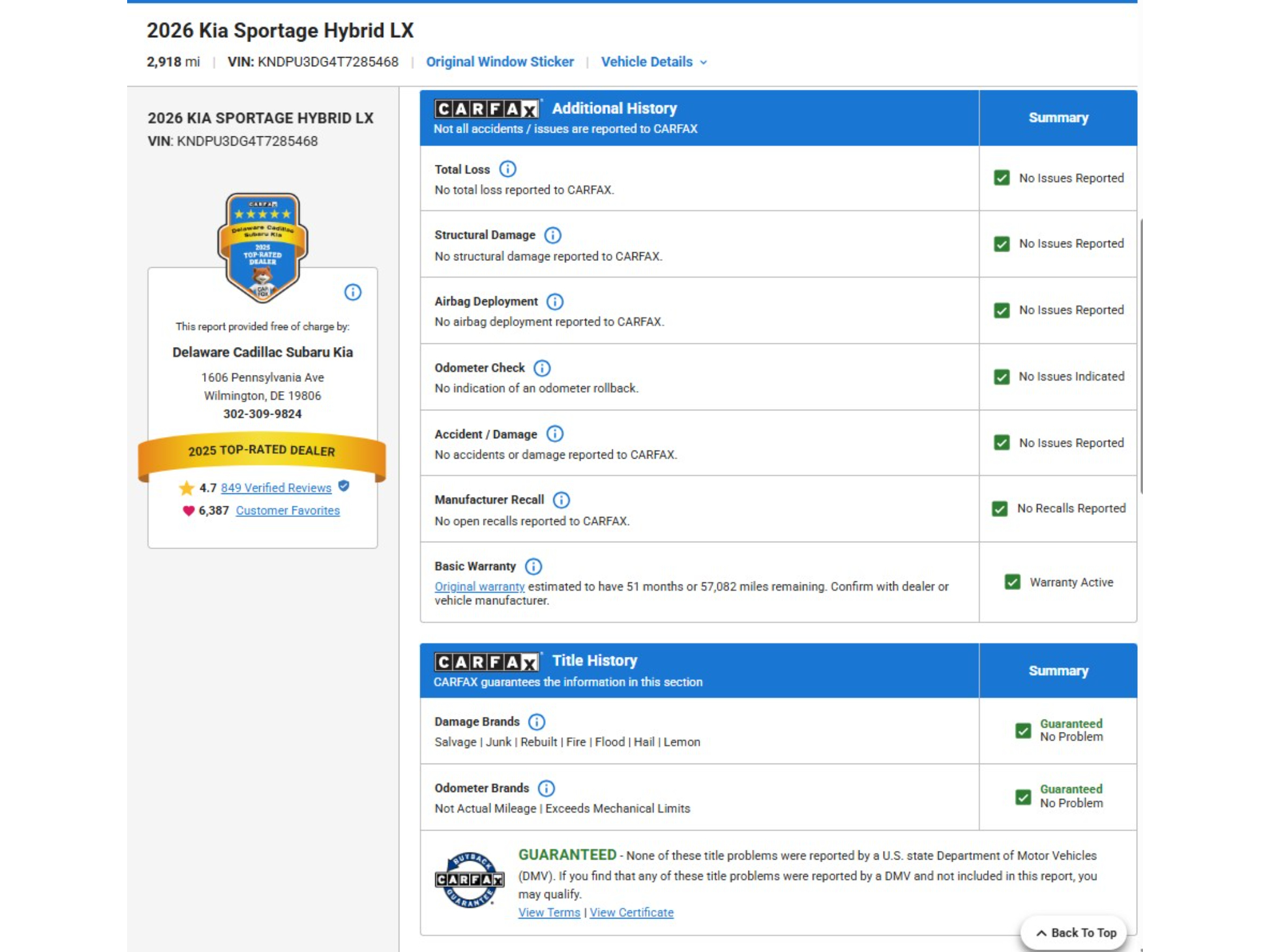
Task: Click the Odometer Brands info icon
Action: point(546,788)
